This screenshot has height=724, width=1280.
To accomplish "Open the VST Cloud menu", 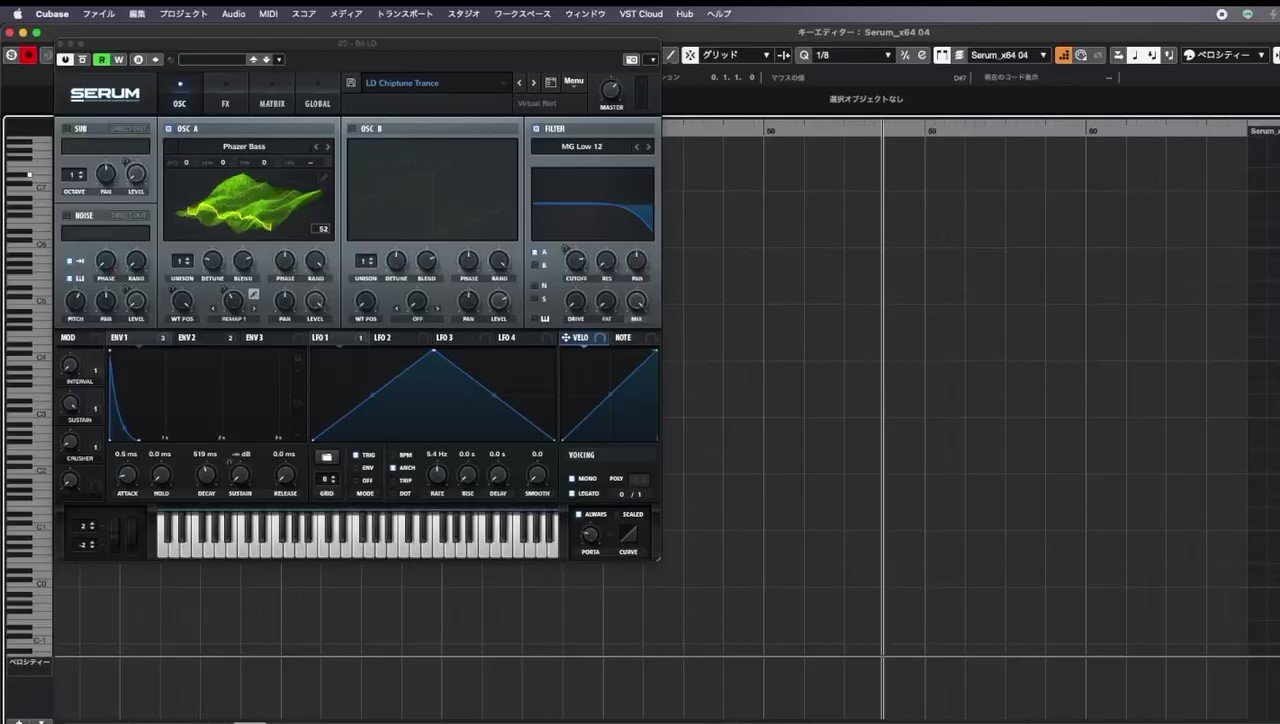I will (642, 14).
